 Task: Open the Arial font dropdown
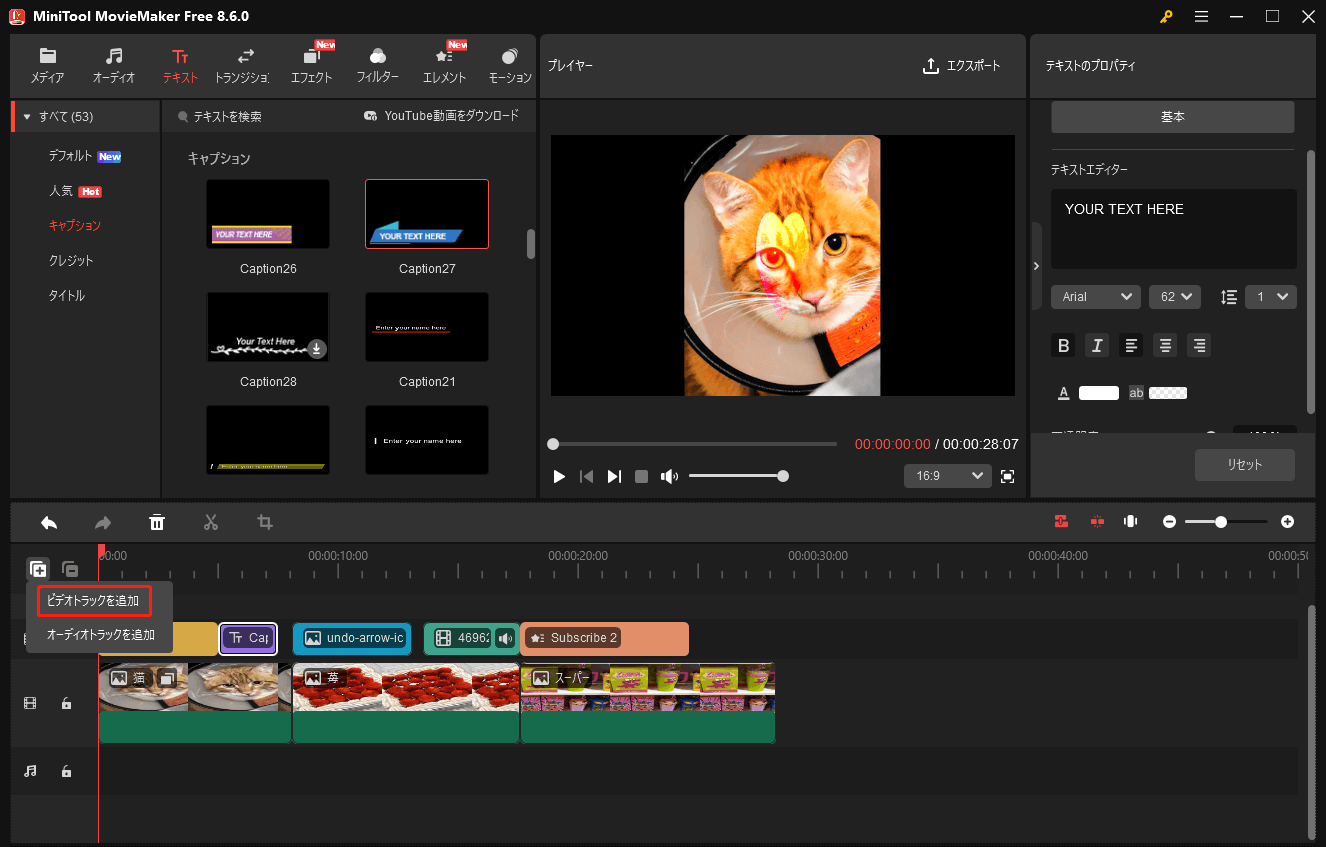click(1095, 296)
